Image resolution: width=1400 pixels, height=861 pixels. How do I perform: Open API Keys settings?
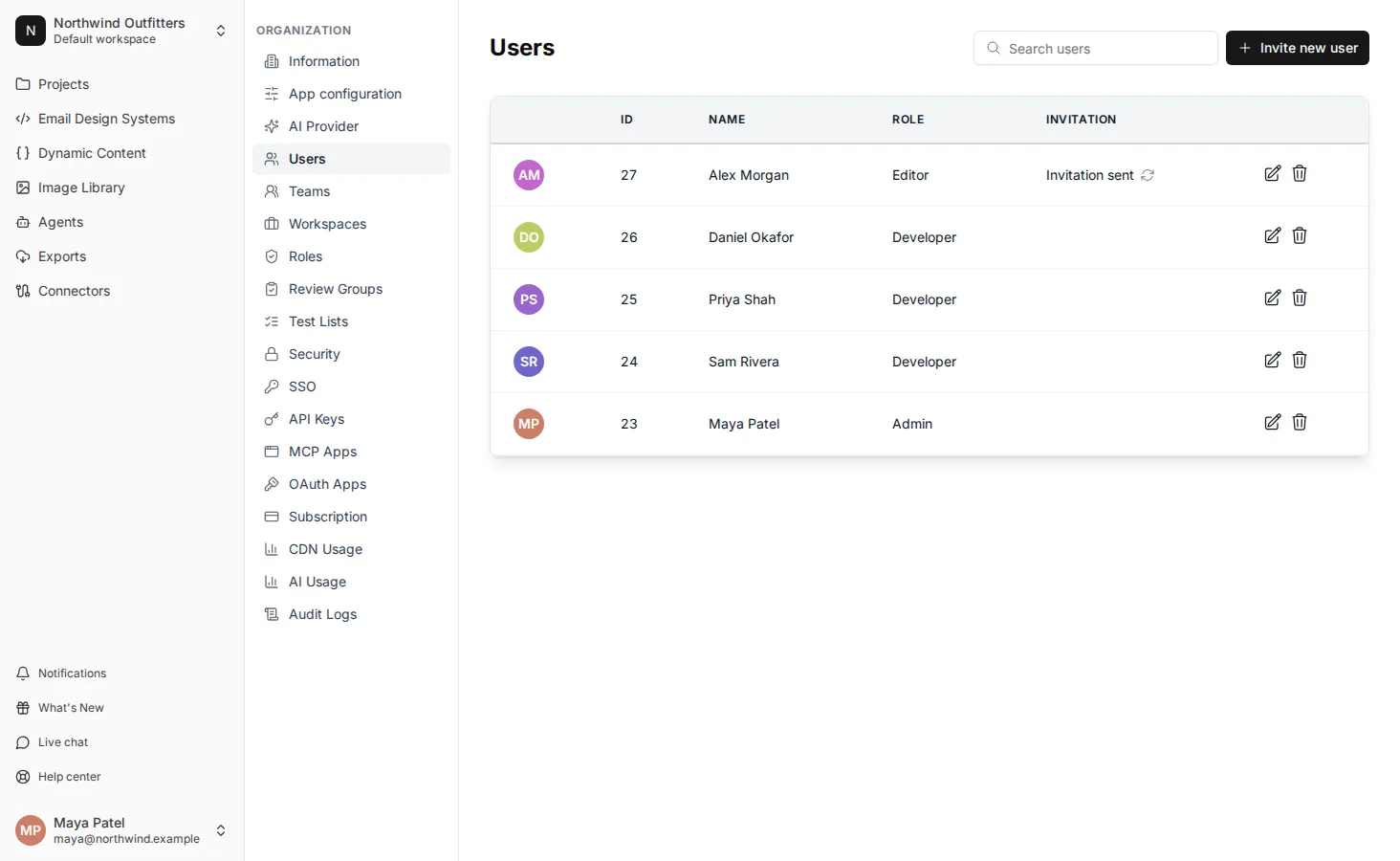pos(351,419)
